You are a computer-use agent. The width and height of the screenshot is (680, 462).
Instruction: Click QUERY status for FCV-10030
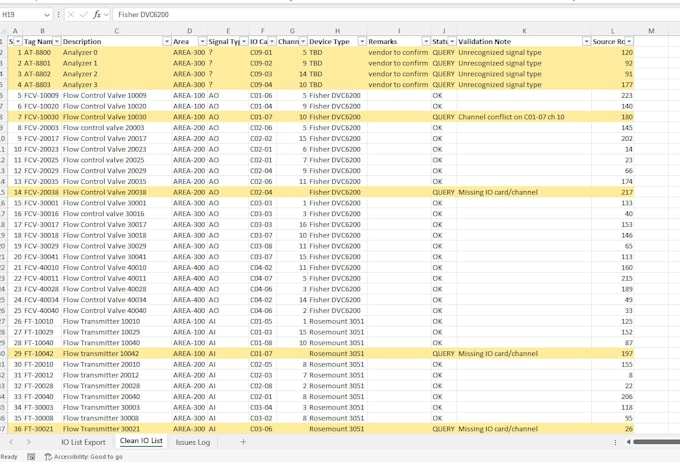pos(444,117)
